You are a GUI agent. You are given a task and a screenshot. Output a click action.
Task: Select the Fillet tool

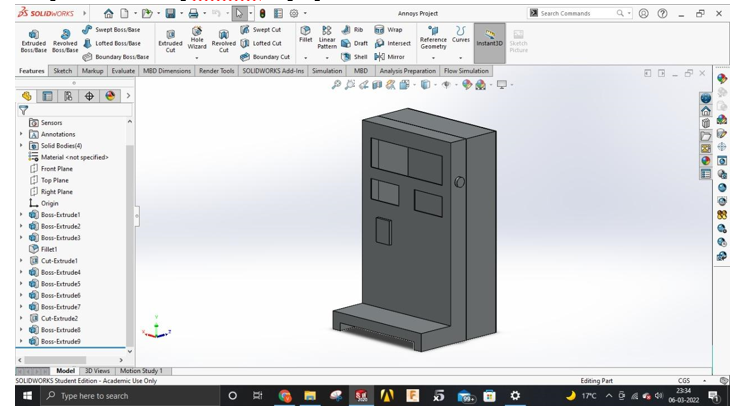pyautogui.click(x=306, y=35)
